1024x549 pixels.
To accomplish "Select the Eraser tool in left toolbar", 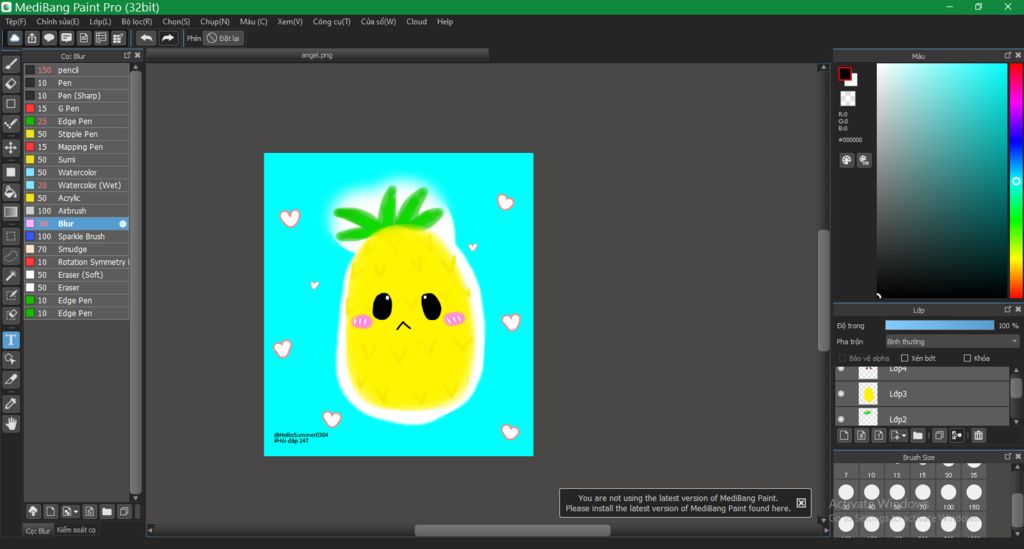I will [11, 84].
